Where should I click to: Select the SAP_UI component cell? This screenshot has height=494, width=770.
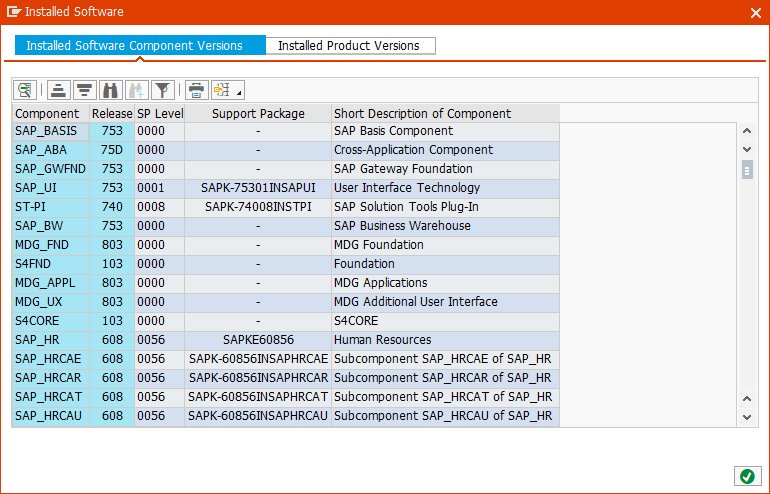51,188
